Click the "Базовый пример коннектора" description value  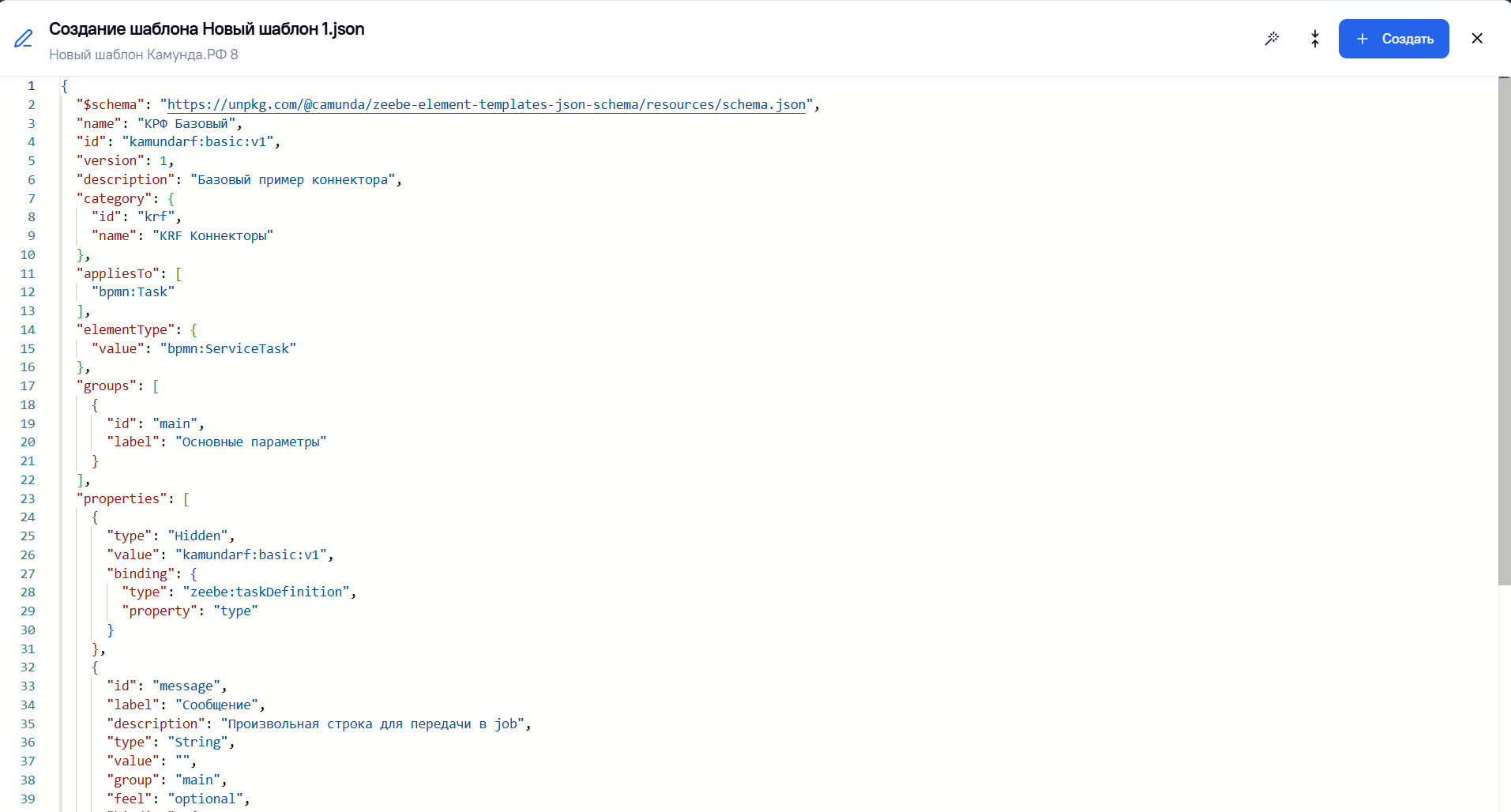[x=292, y=179]
